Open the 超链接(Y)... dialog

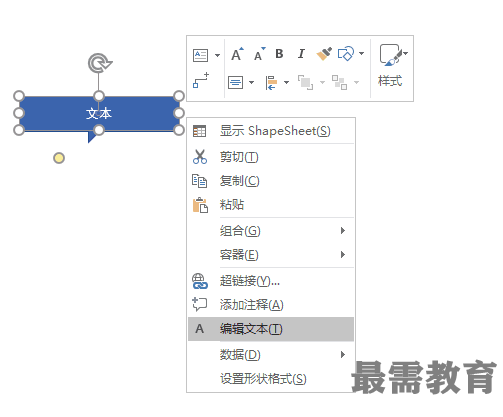(271, 281)
